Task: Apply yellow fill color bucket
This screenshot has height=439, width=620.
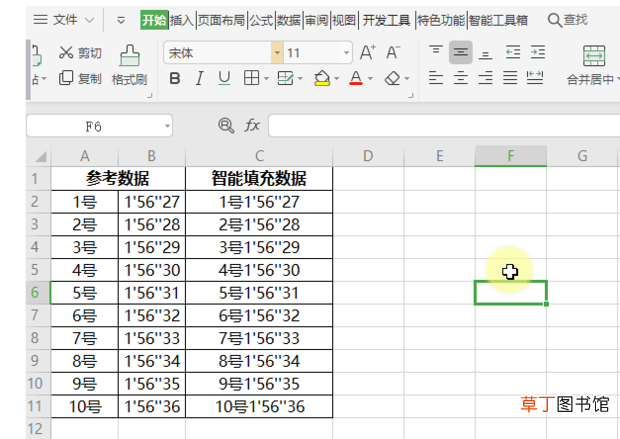Action: (x=322, y=78)
